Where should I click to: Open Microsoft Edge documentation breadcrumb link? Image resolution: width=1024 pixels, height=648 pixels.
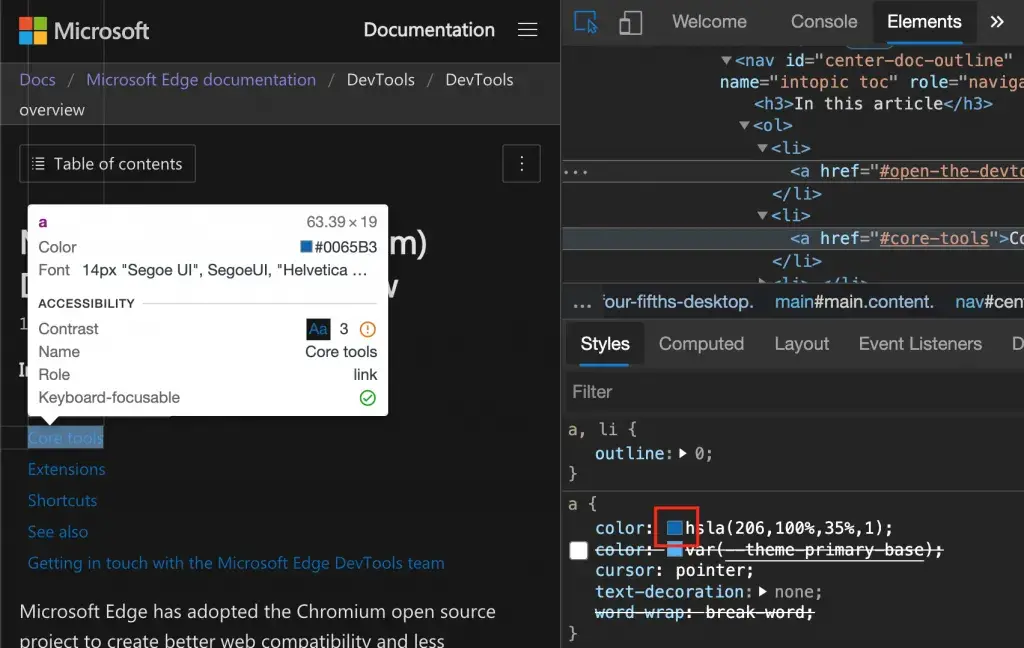pyautogui.click(x=201, y=80)
